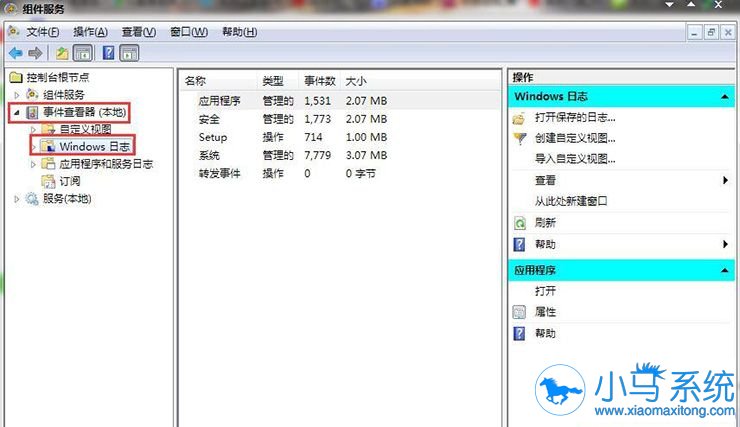Click the 刷新 action link
The image size is (740, 427).
click(545, 223)
